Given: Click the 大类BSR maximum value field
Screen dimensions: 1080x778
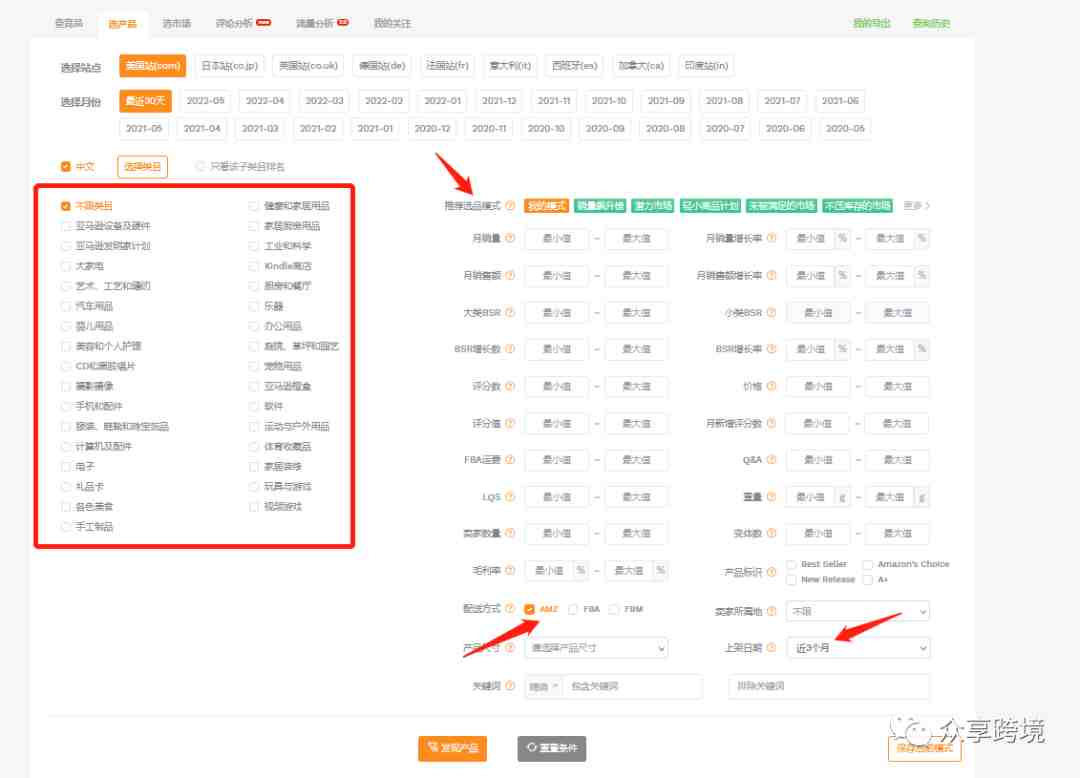Looking at the screenshot, I should click(636, 313).
